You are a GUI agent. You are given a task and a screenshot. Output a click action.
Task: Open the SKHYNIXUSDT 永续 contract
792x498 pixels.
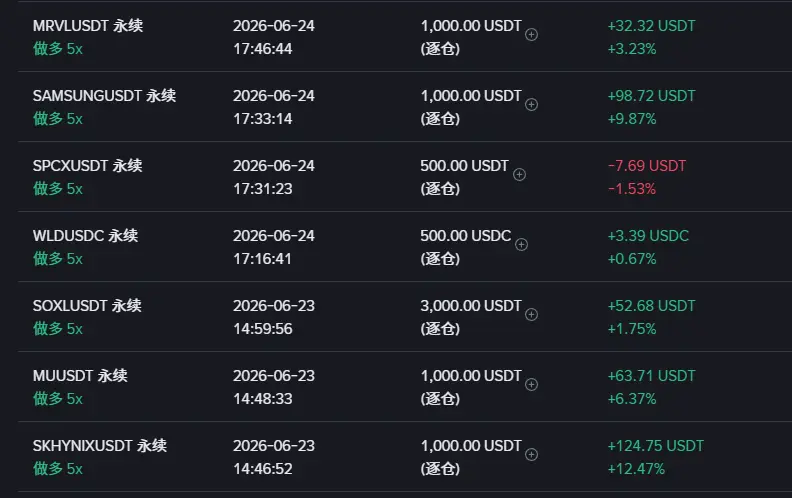point(100,446)
